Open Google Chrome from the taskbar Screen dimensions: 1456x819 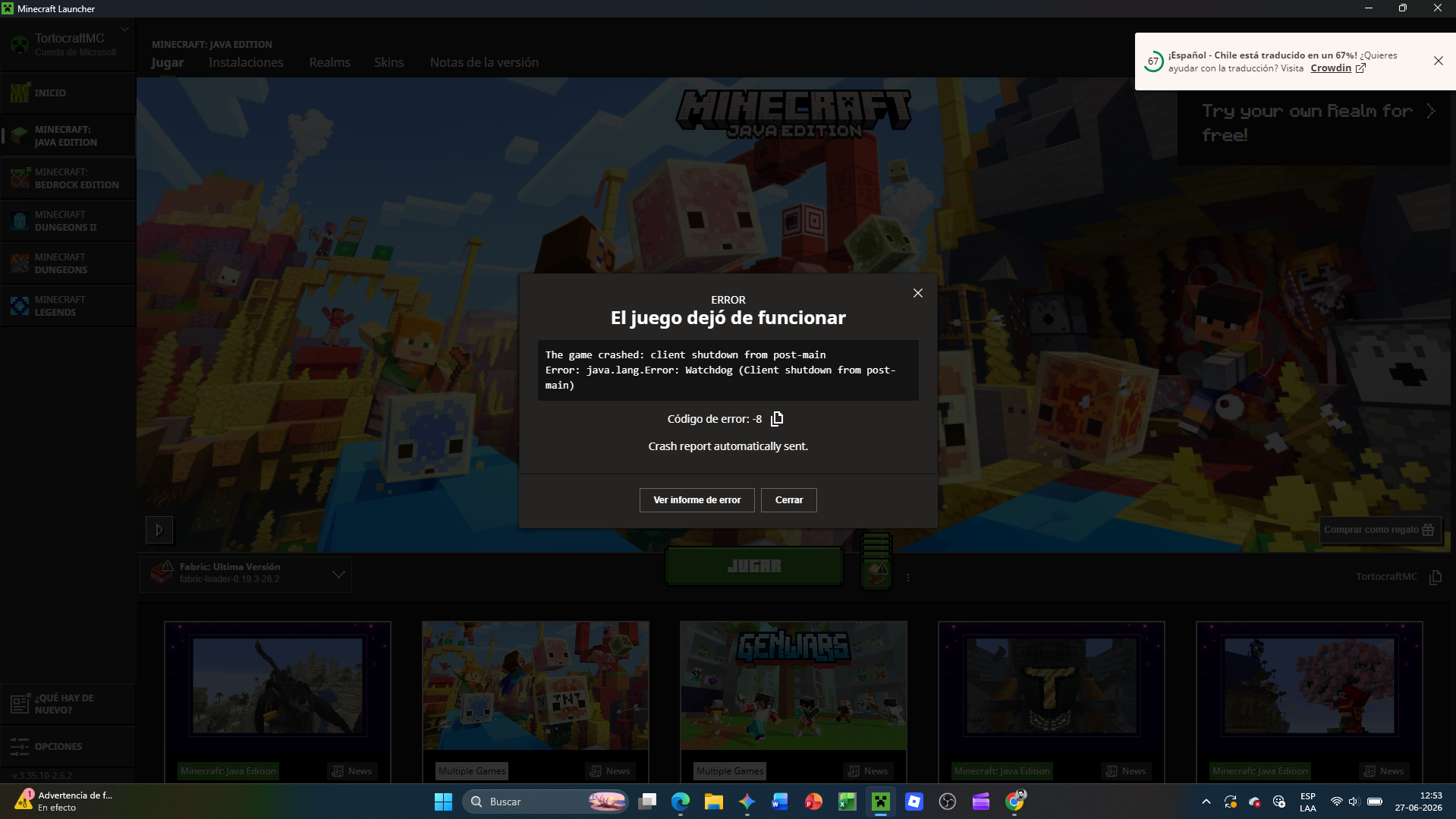point(1014,802)
